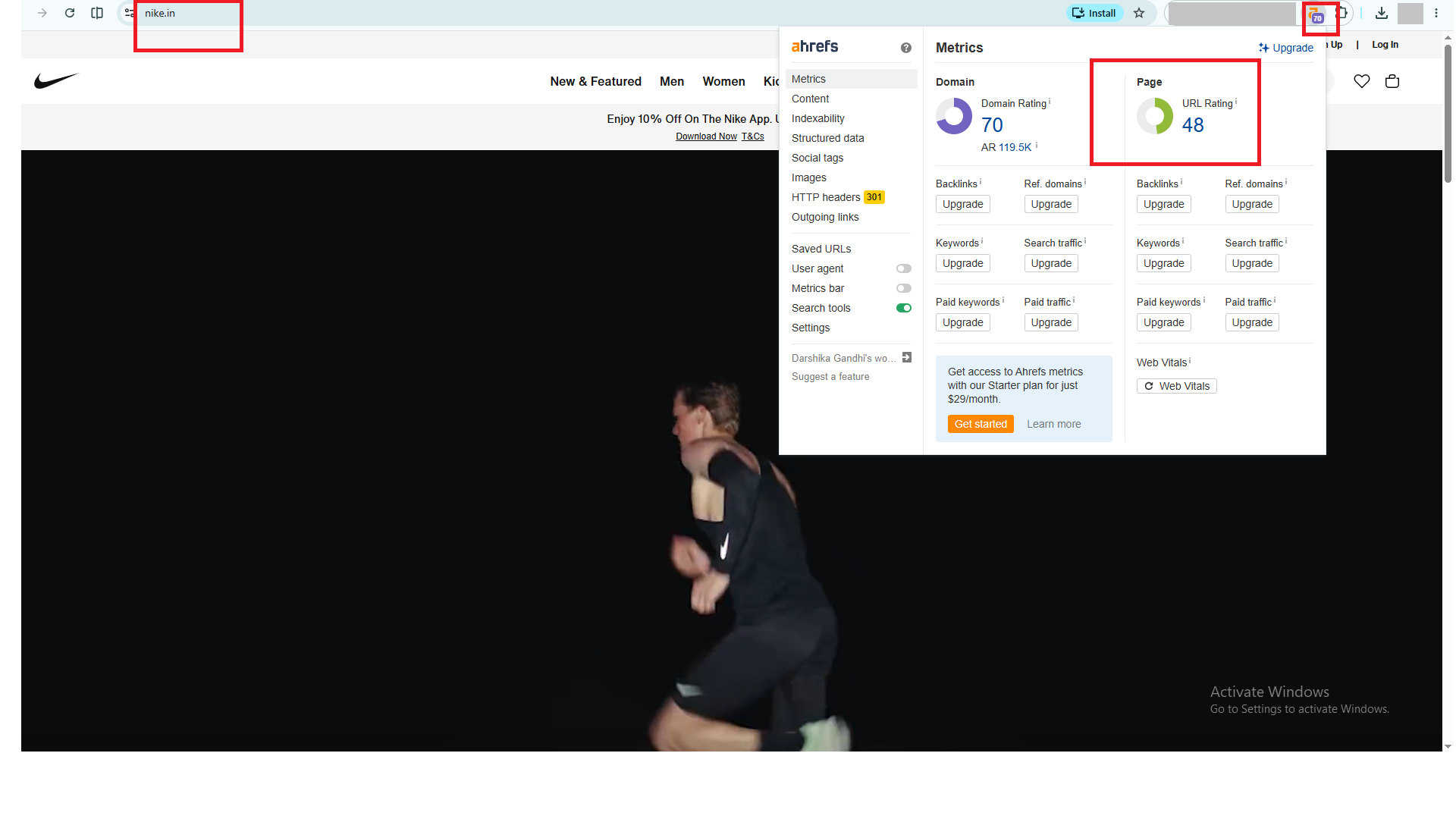Open the browser three-dot menu
Image resolution: width=1456 pixels, height=819 pixels.
click(1436, 13)
